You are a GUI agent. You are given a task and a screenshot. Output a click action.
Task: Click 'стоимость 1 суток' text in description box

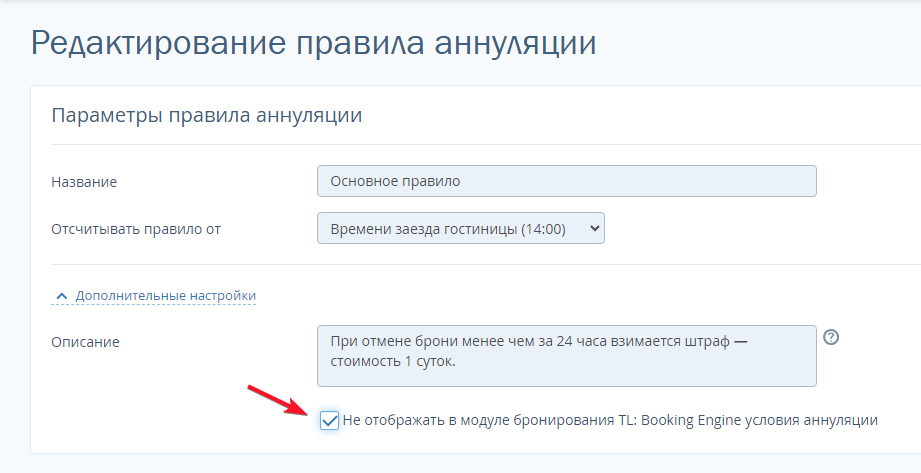point(392,362)
